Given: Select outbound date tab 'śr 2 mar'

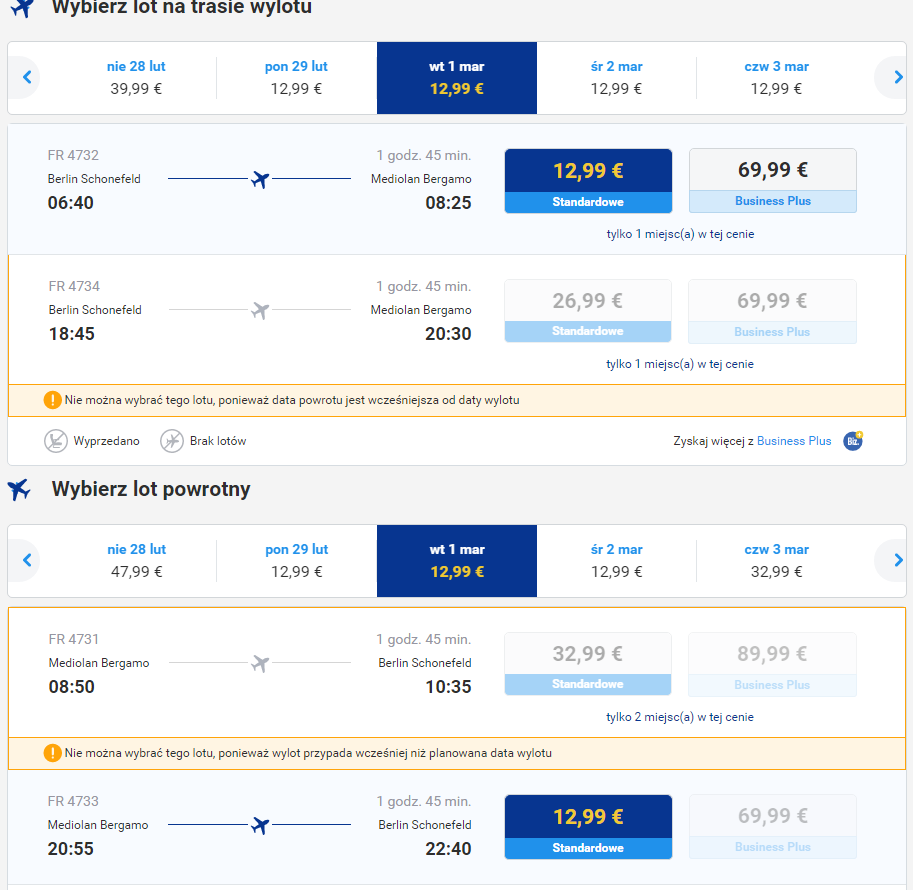Looking at the screenshot, I should coord(616,77).
